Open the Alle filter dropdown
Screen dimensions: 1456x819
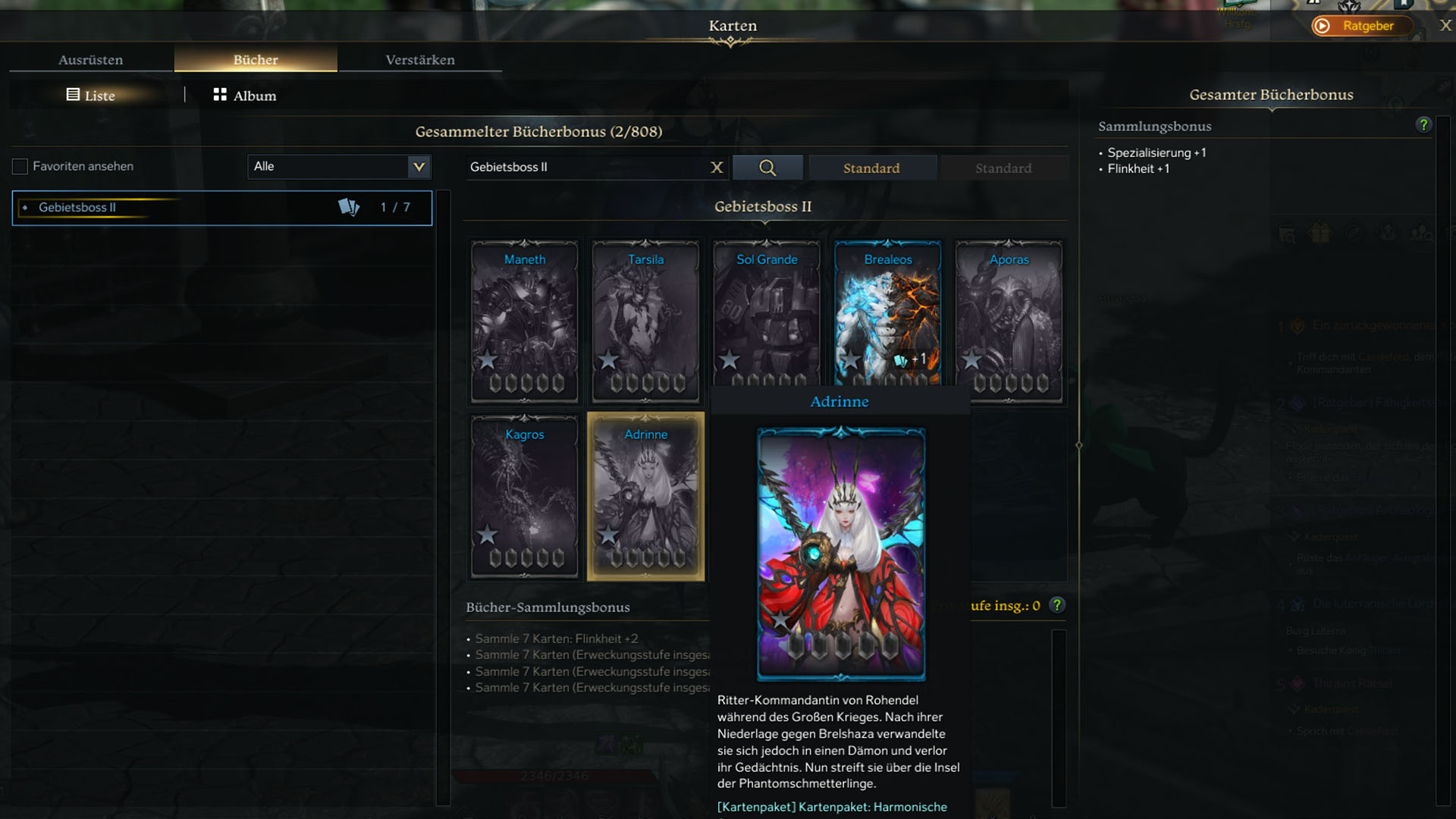click(339, 167)
